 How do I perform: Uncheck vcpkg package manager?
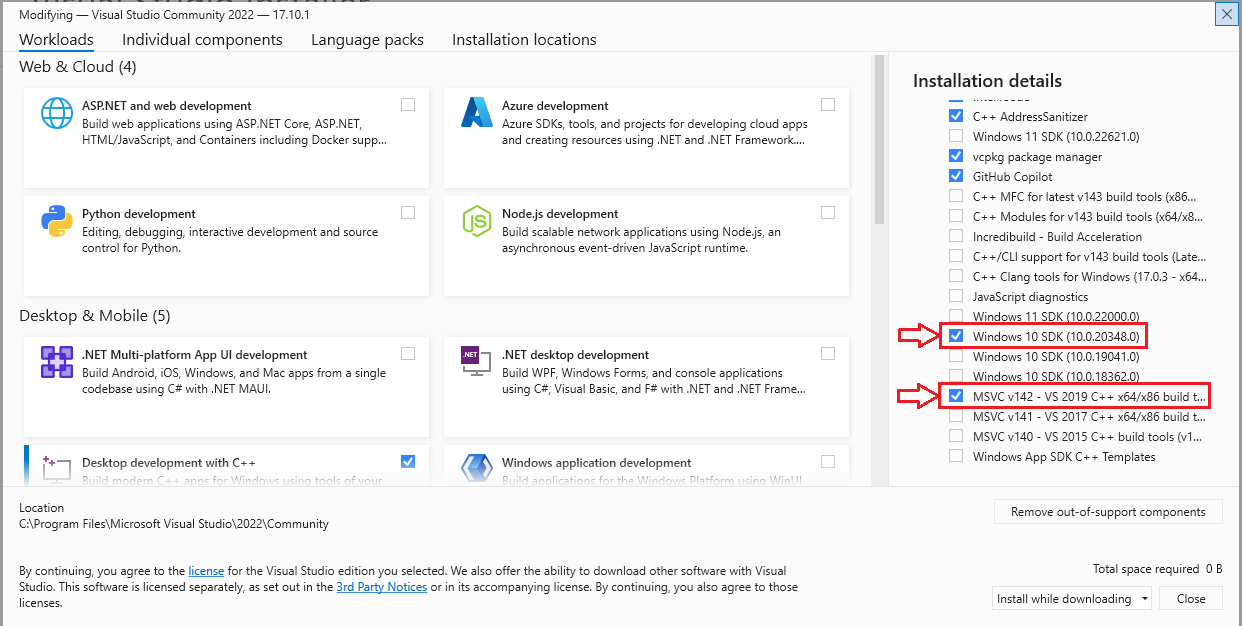pyautogui.click(x=956, y=156)
